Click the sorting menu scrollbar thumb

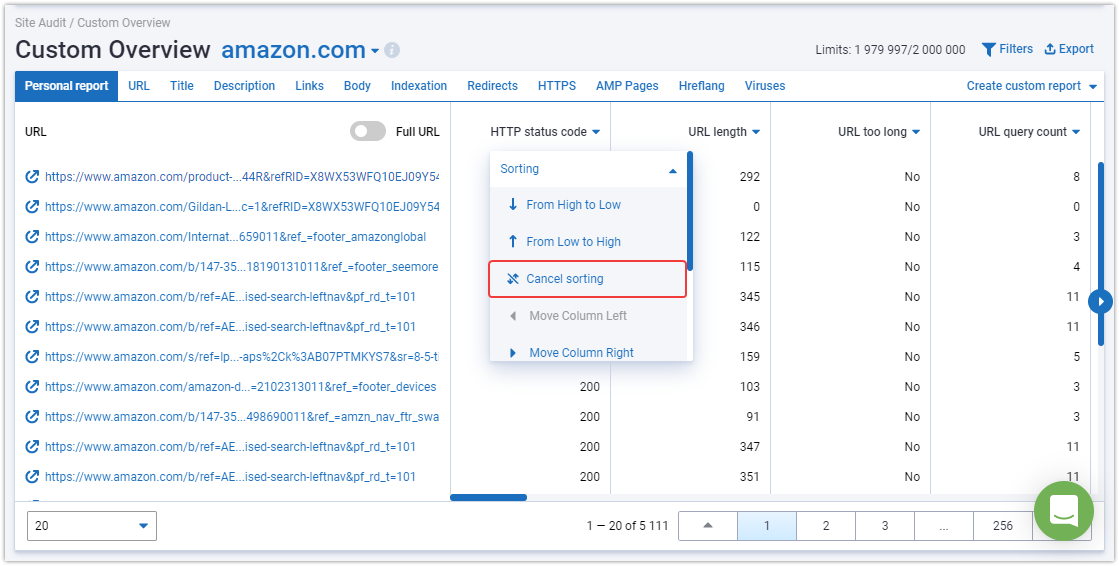pos(690,211)
